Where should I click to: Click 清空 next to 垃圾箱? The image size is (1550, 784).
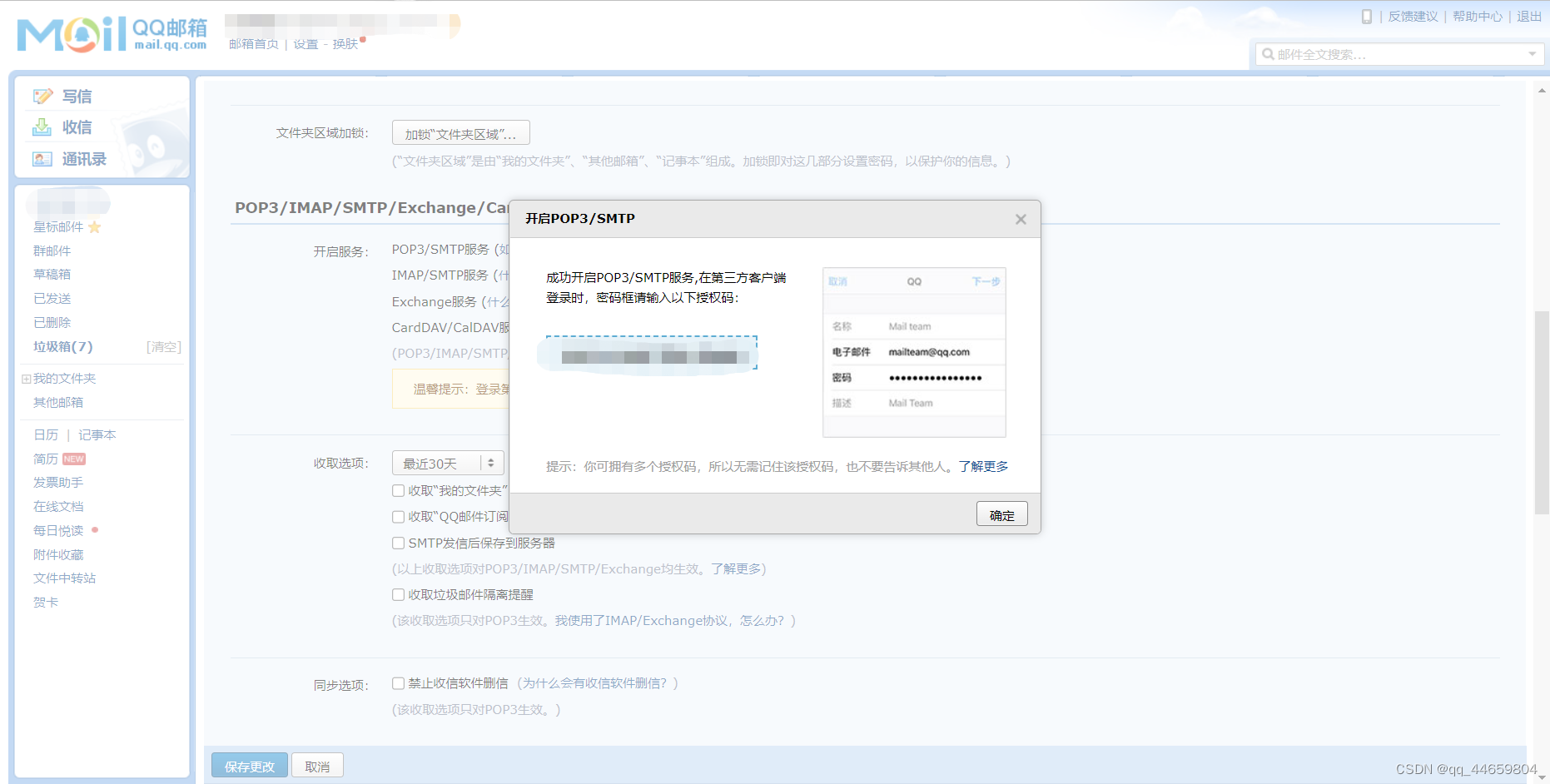[x=164, y=347]
